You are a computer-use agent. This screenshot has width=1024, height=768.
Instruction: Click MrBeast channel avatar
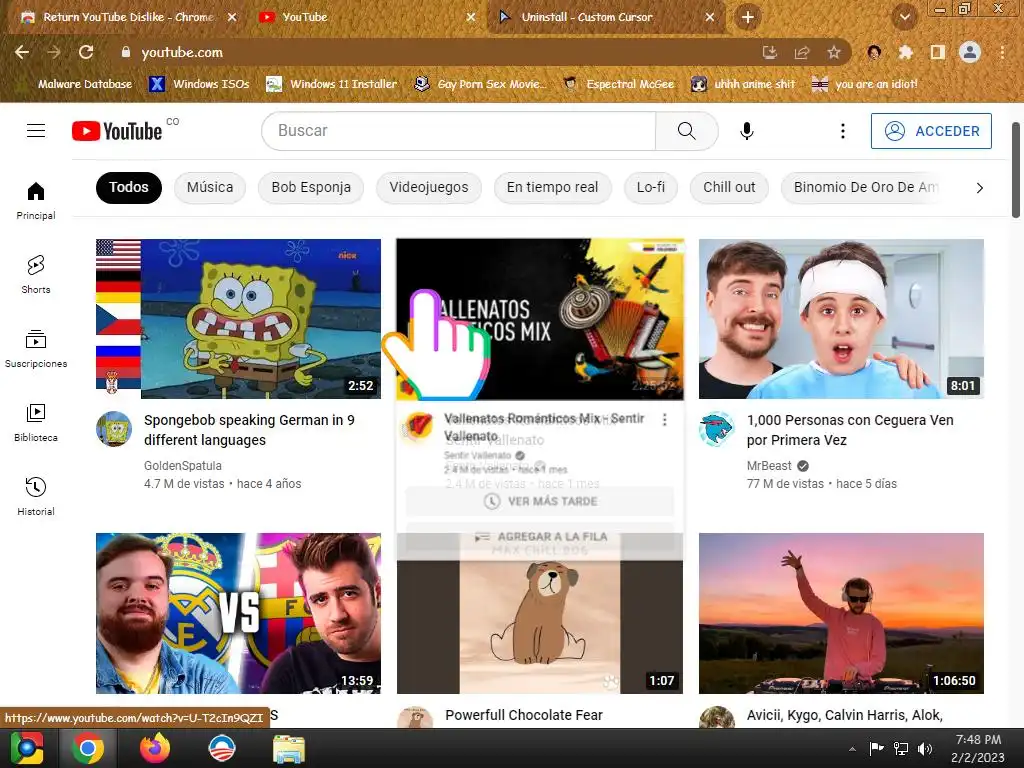click(x=716, y=429)
